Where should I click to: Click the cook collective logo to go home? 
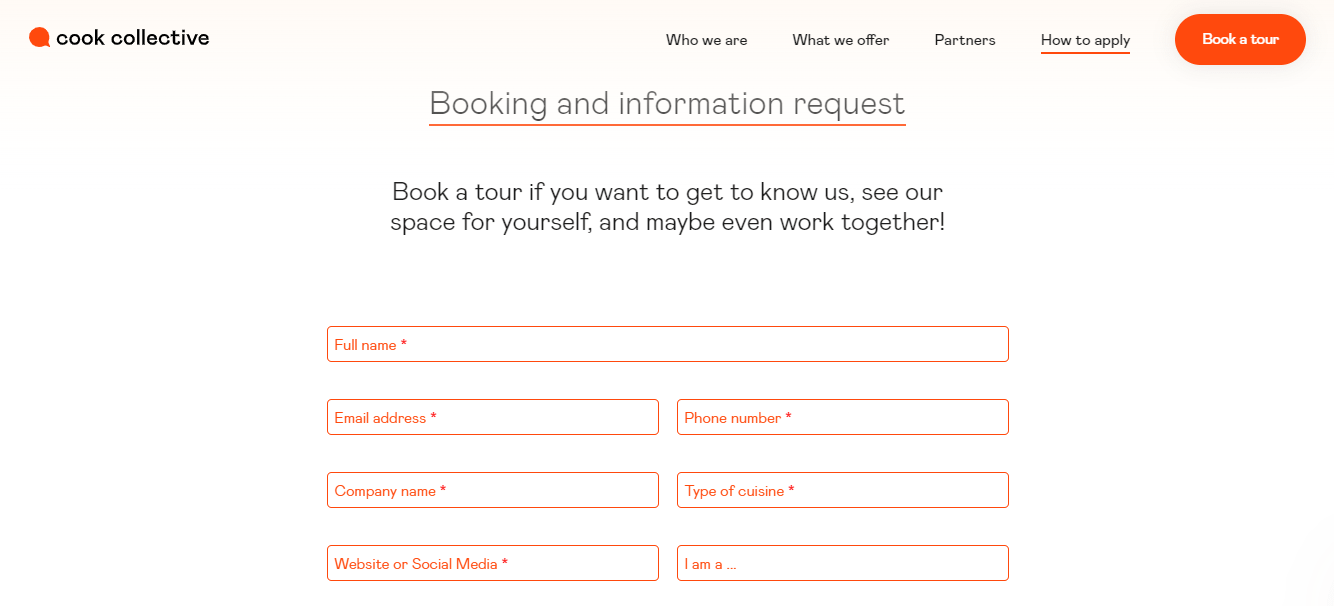coord(118,37)
